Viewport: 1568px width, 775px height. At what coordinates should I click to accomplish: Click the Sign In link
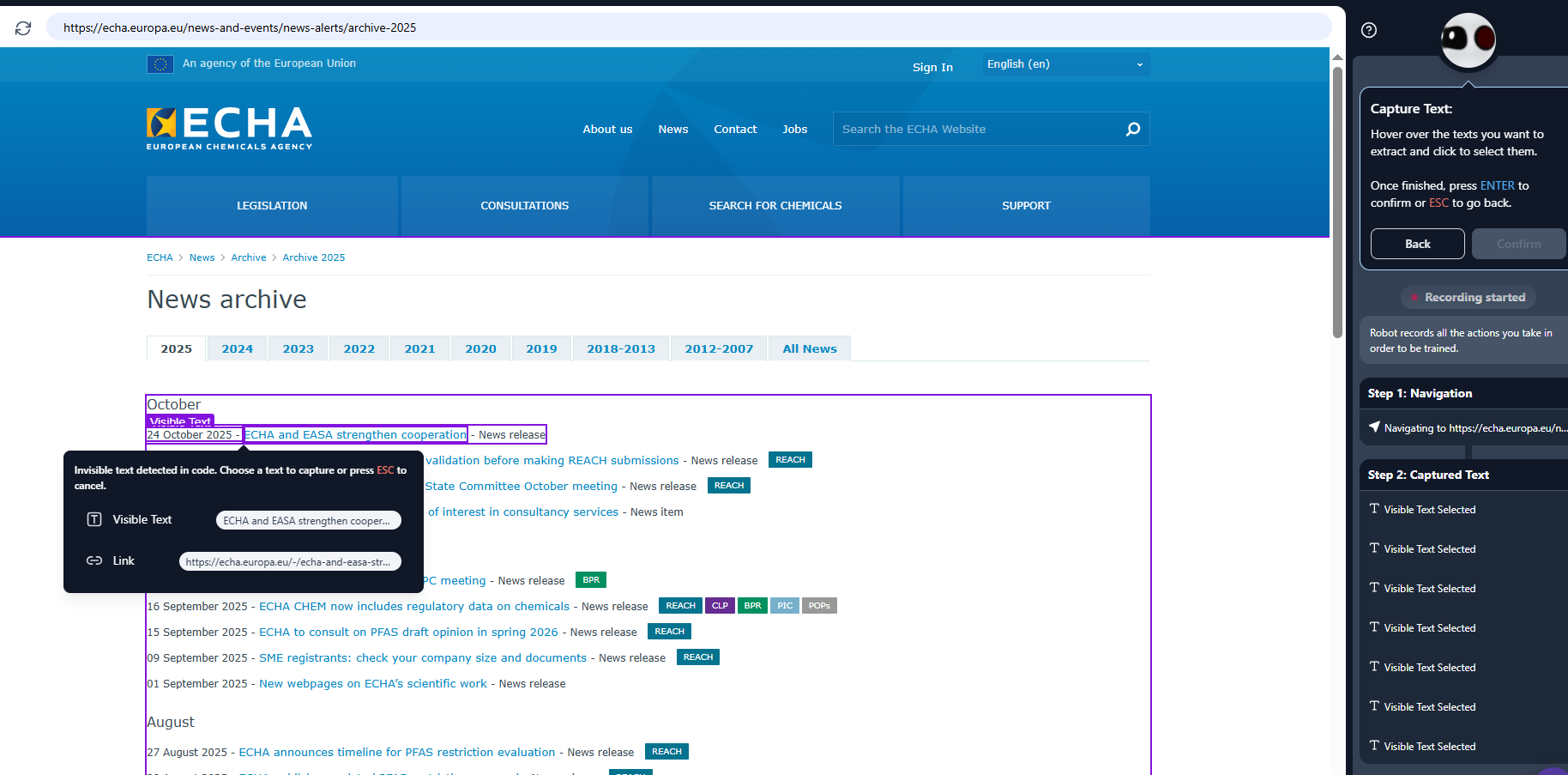(x=932, y=68)
